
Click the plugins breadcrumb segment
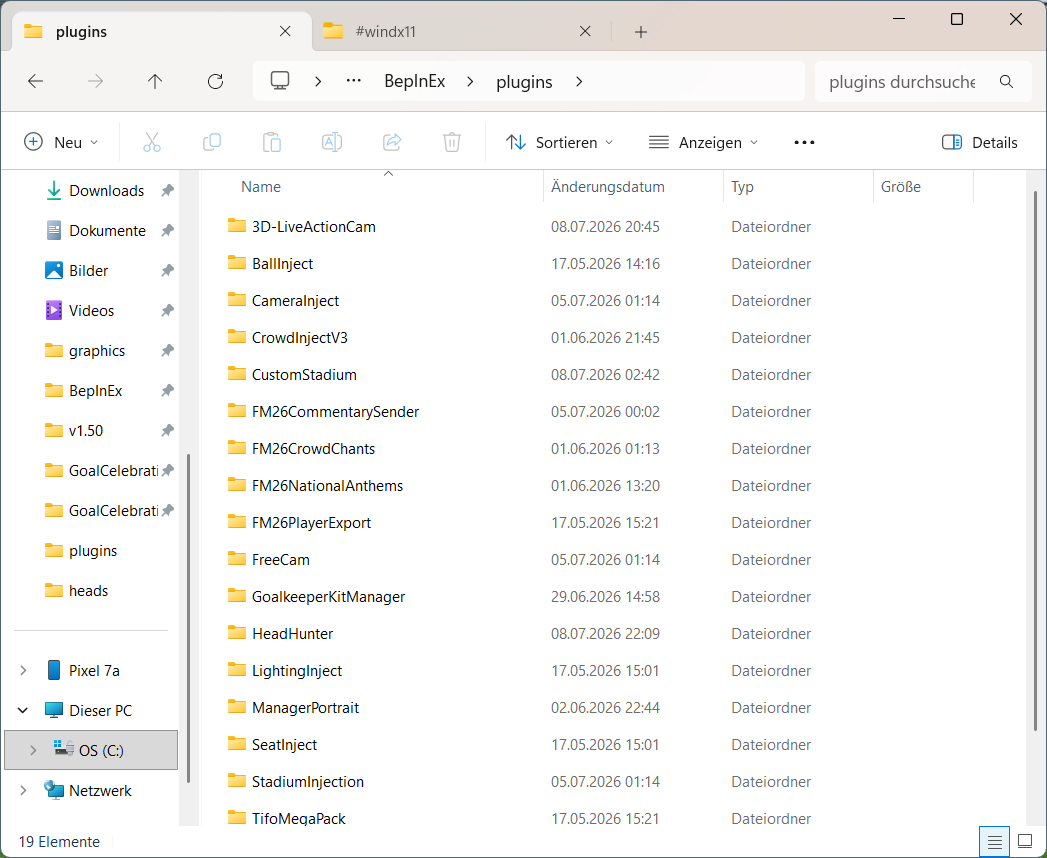524,82
